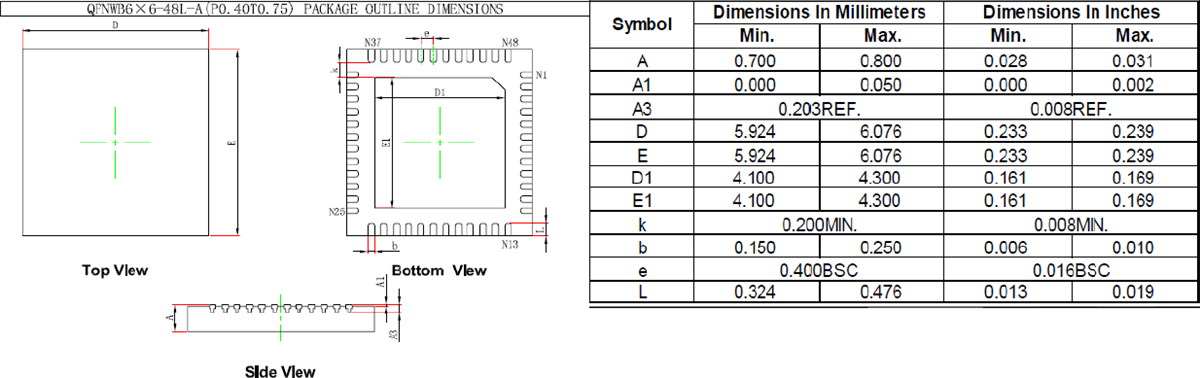Click the "0.200MIN." cell
This screenshot has height=378, width=1200.
tap(820, 224)
